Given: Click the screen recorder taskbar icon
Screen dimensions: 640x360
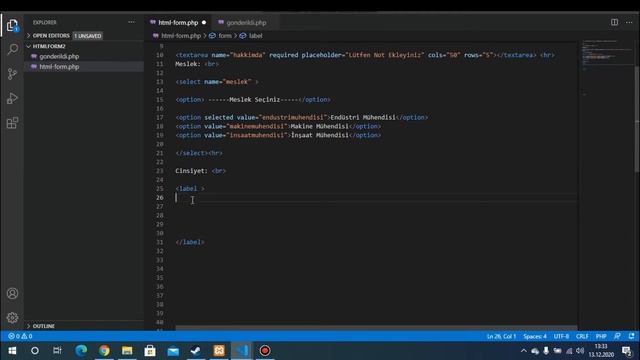Looking at the screenshot, I should (x=265, y=351).
